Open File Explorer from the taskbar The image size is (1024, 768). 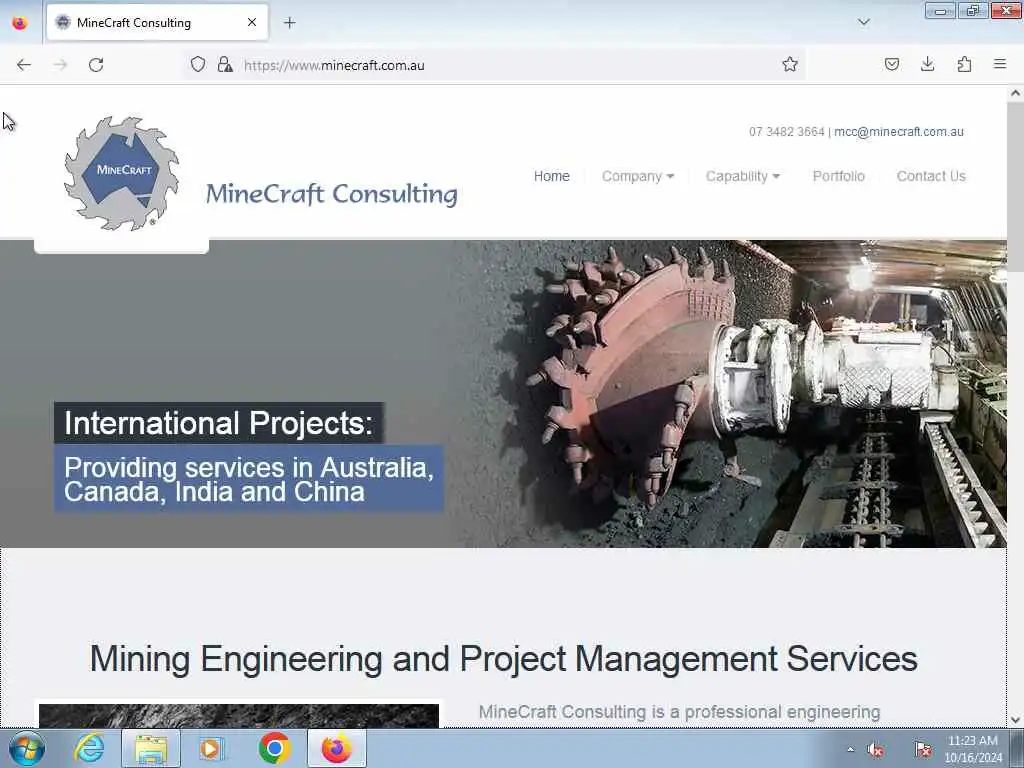pyautogui.click(x=151, y=748)
